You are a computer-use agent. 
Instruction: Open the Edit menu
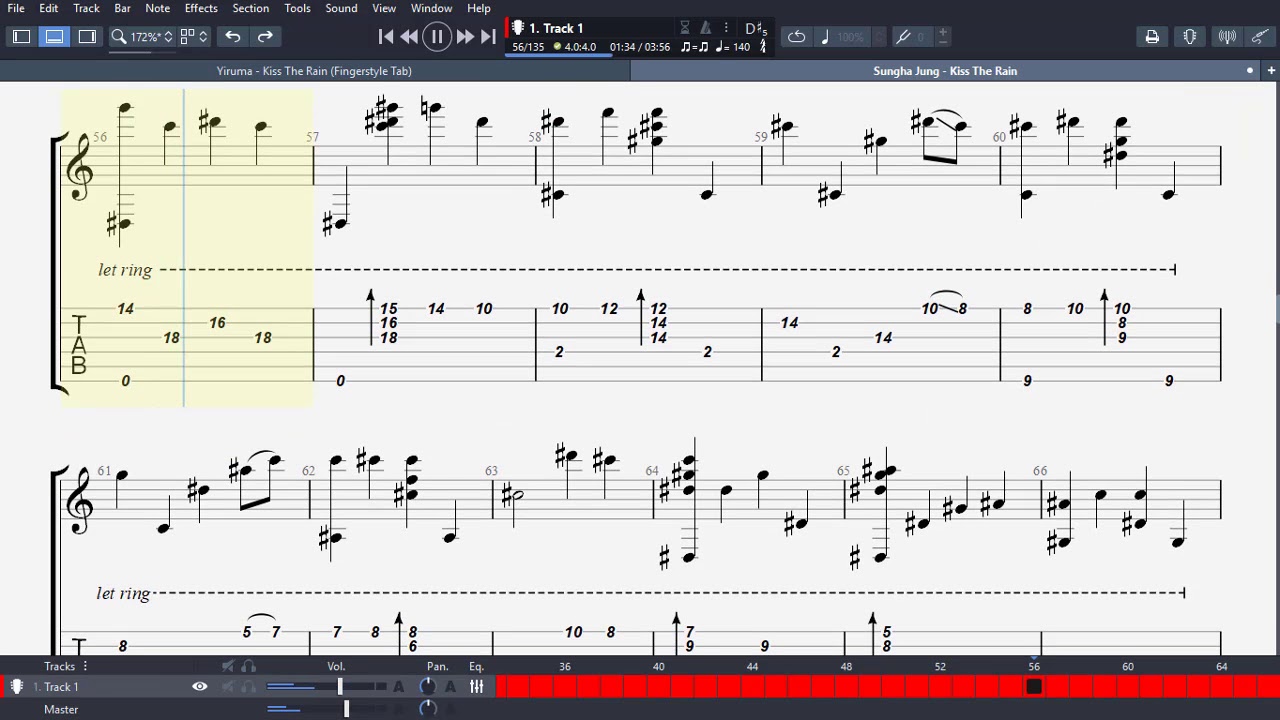pyautogui.click(x=48, y=8)
